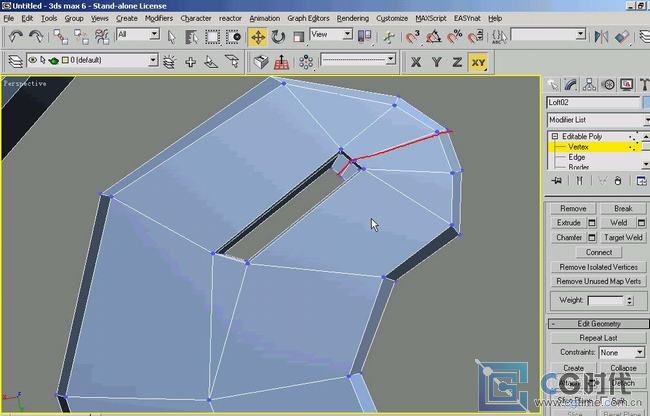Toggle the Window/Crossing selection icon
This screenshot has width=650, height=416.
233,36
